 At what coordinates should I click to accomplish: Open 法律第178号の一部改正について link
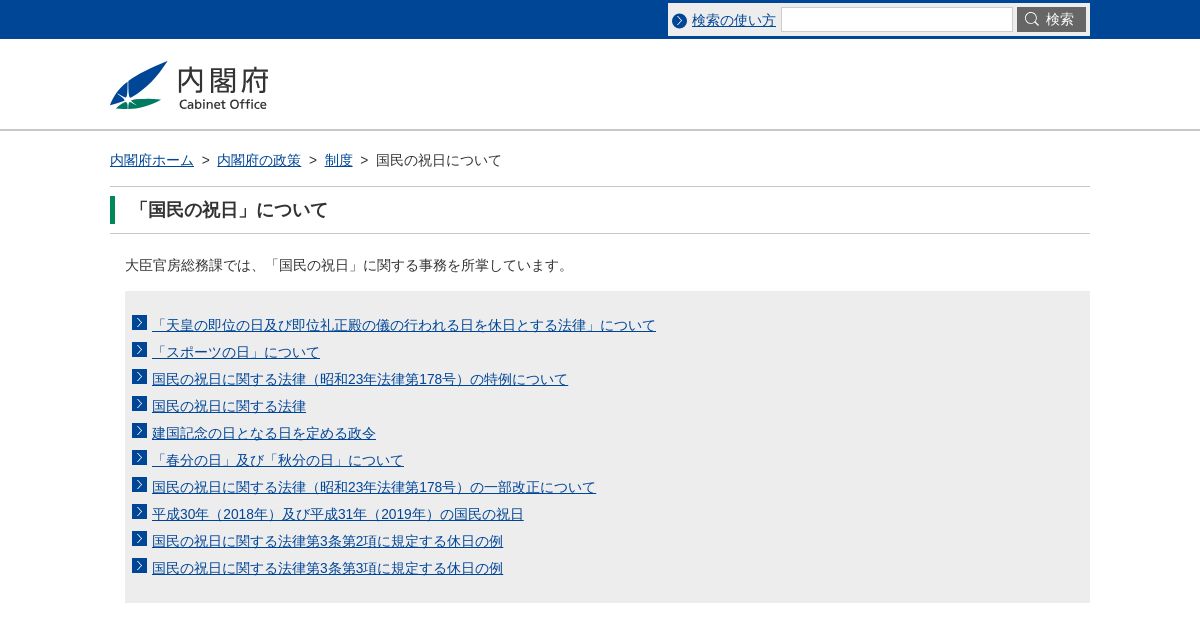(374, 487)
